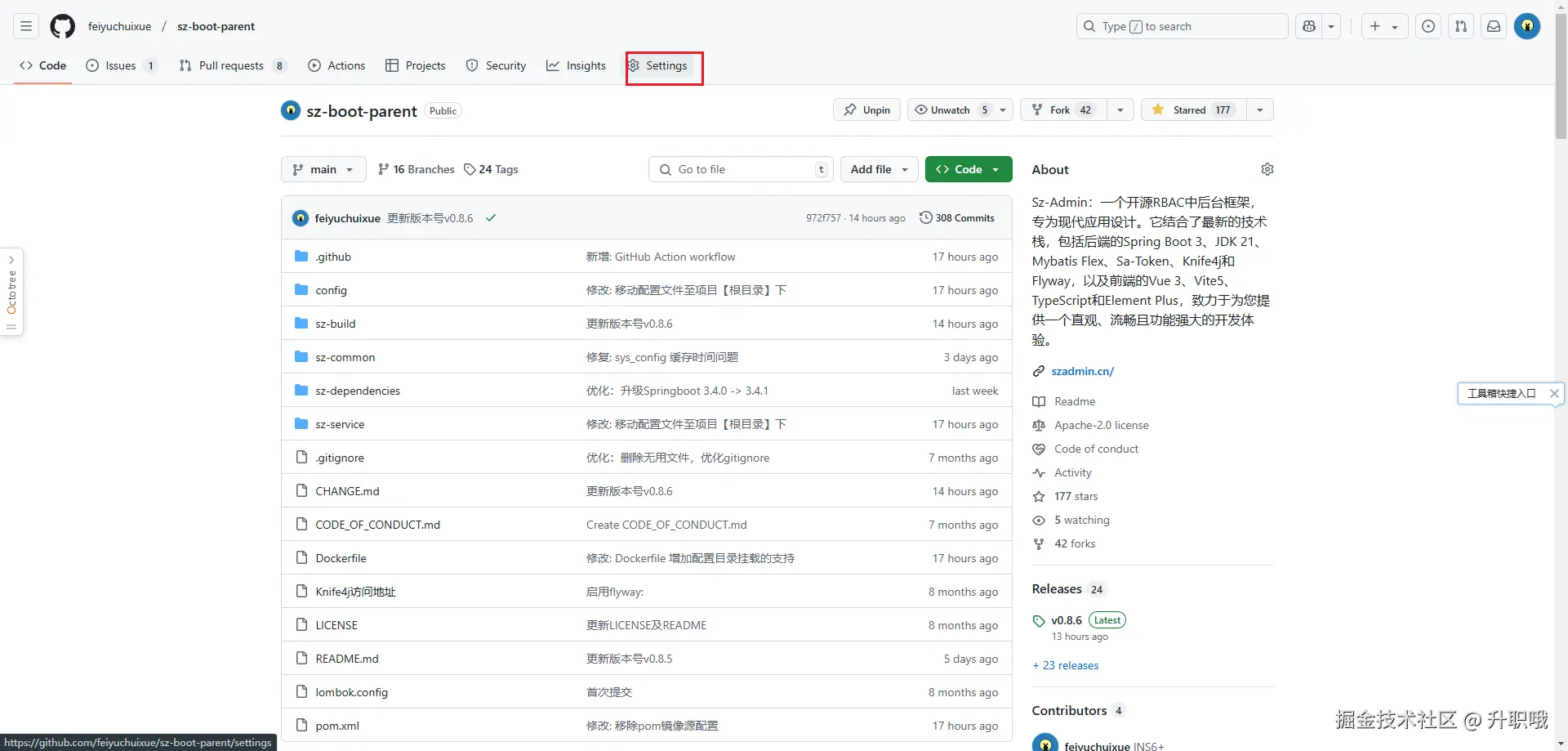1568x751 pixels.
Task: Show + 23 releases
Action: coord(1066,665)
